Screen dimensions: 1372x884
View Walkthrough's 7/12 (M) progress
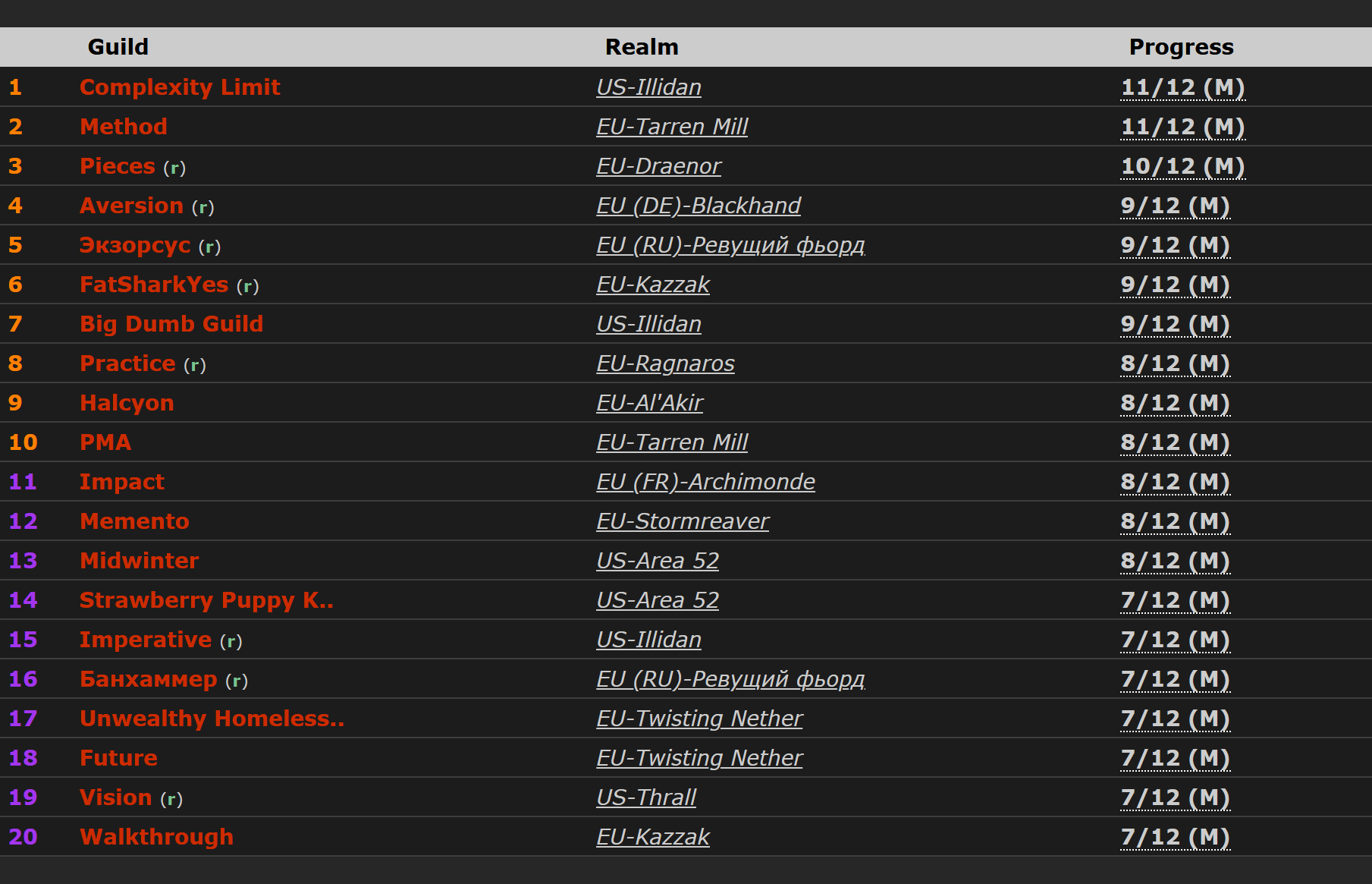[x=1176, y=837]
